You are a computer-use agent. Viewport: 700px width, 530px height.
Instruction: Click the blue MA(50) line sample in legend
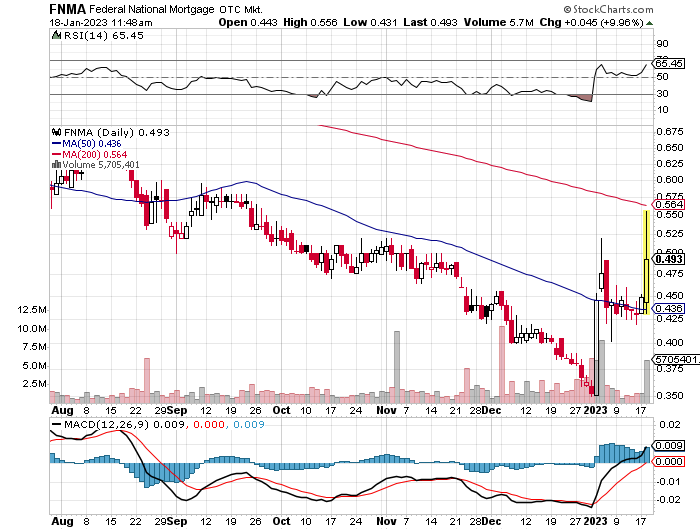56,144
